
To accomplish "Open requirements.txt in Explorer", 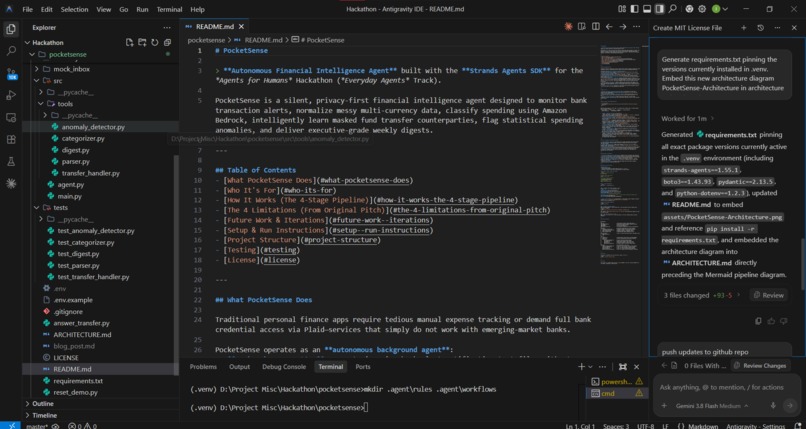I will click(78, 381).
